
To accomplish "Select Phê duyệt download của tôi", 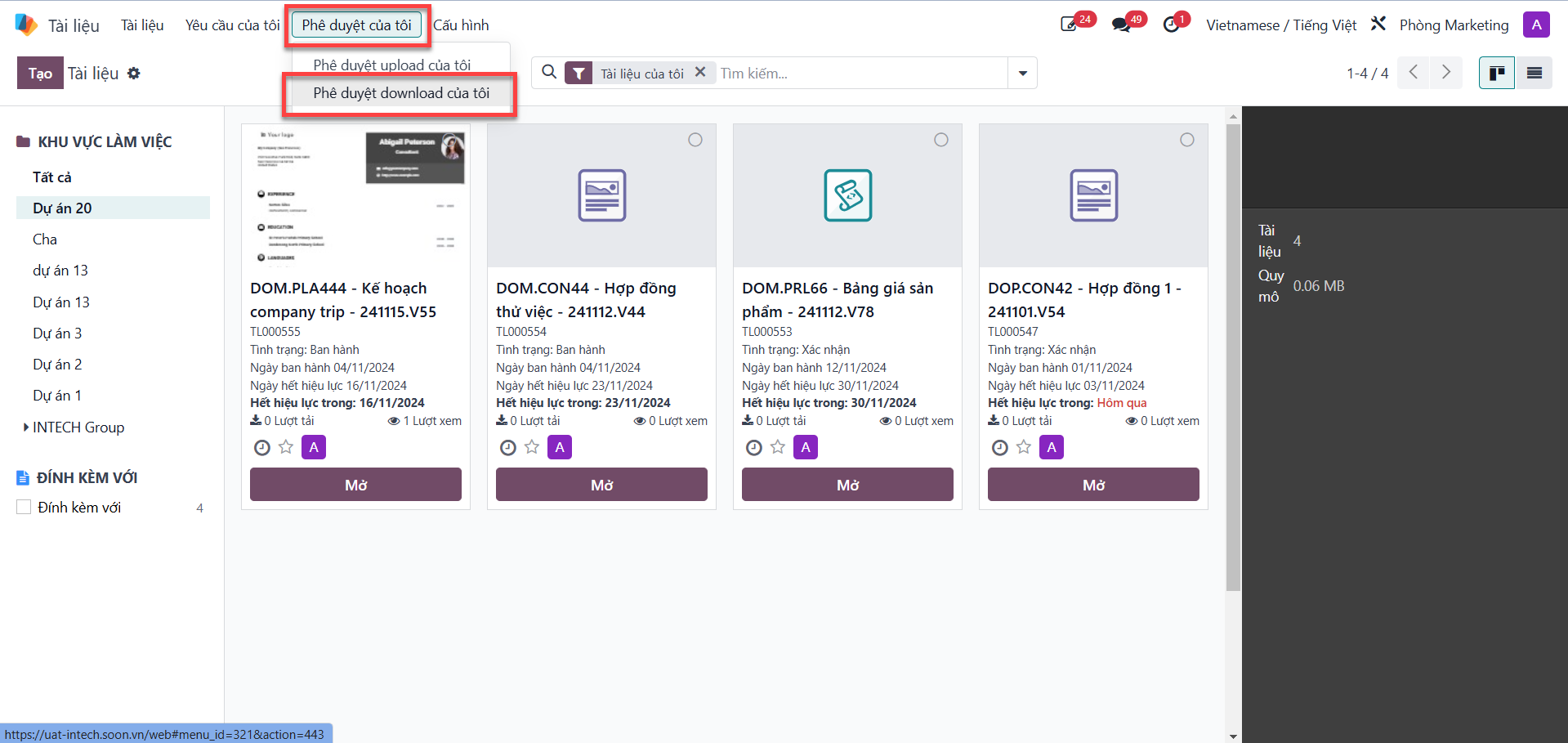I will [x=401, y=93].
